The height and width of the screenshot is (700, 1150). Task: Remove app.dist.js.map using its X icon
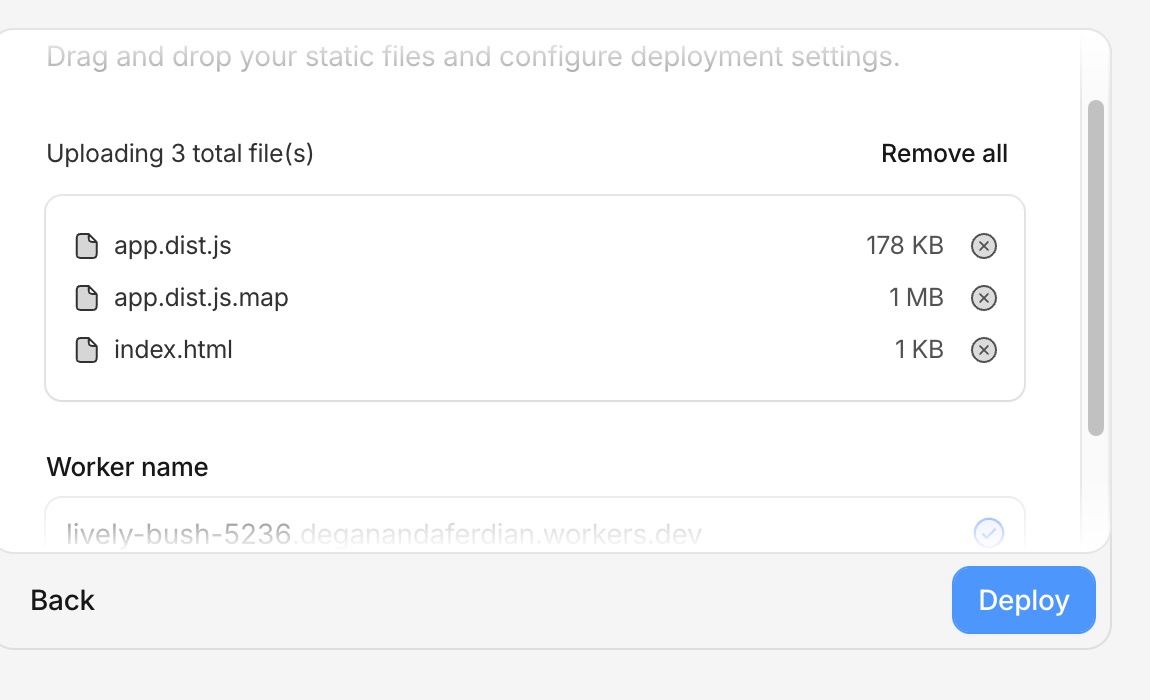coord(984,298)
